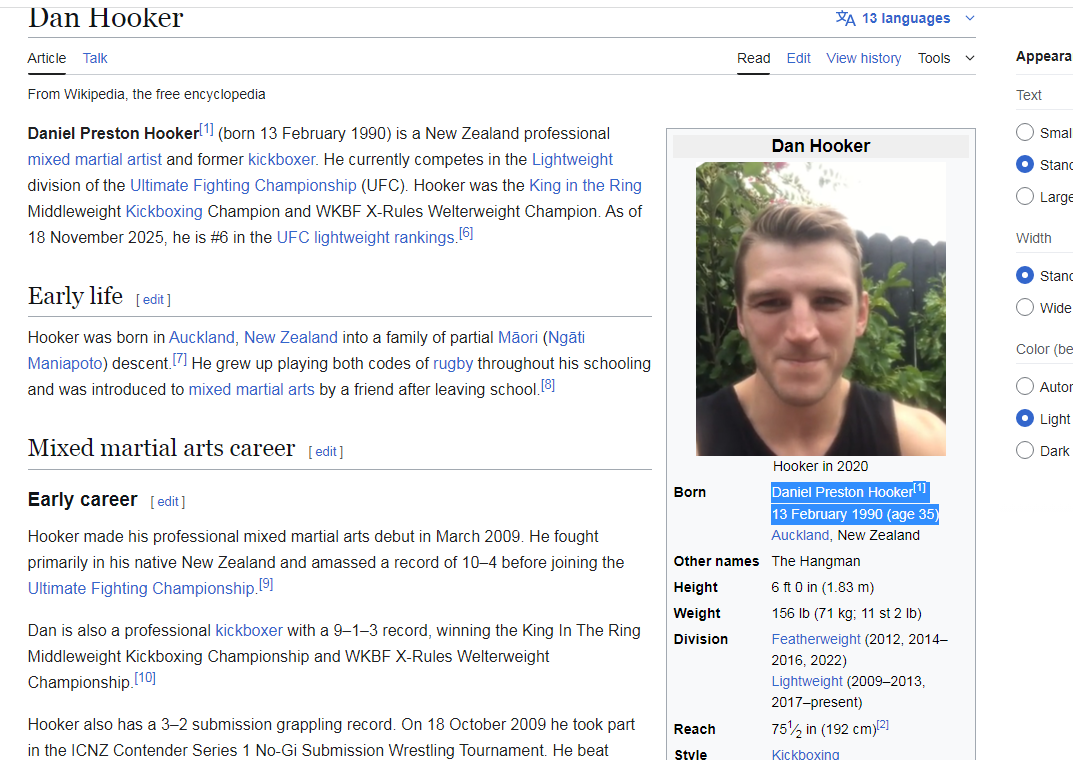Open the Lightweight link in the intro paragraph

pos(572,159)
